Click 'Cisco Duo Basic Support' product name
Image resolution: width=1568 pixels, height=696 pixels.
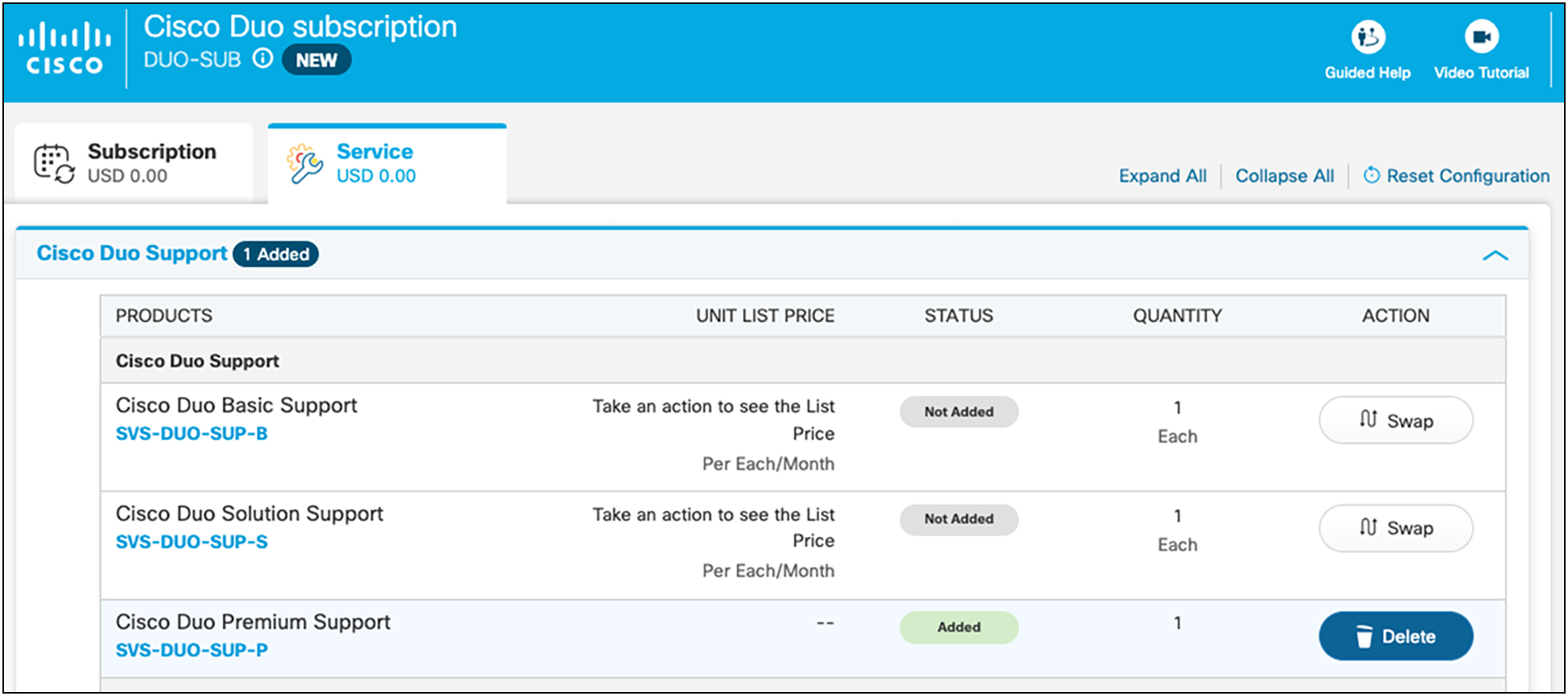point(236,405)
